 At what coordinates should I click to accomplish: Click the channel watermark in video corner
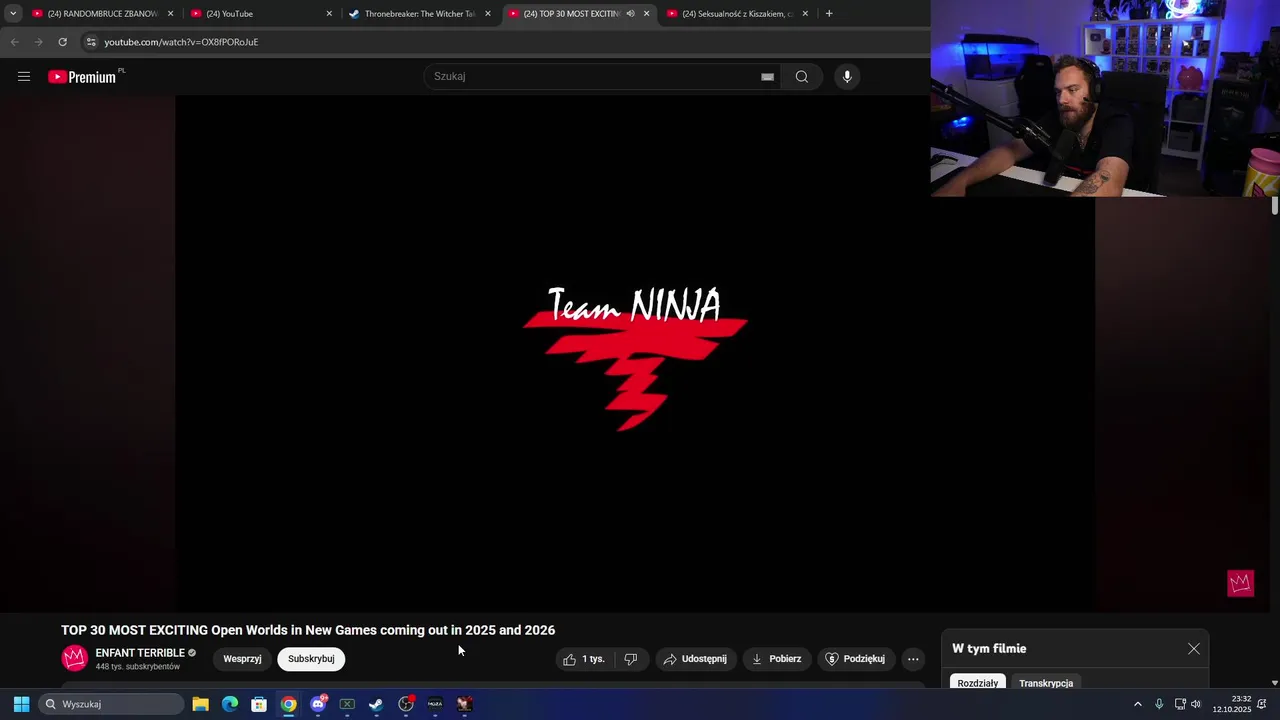tap(1240, 583)
